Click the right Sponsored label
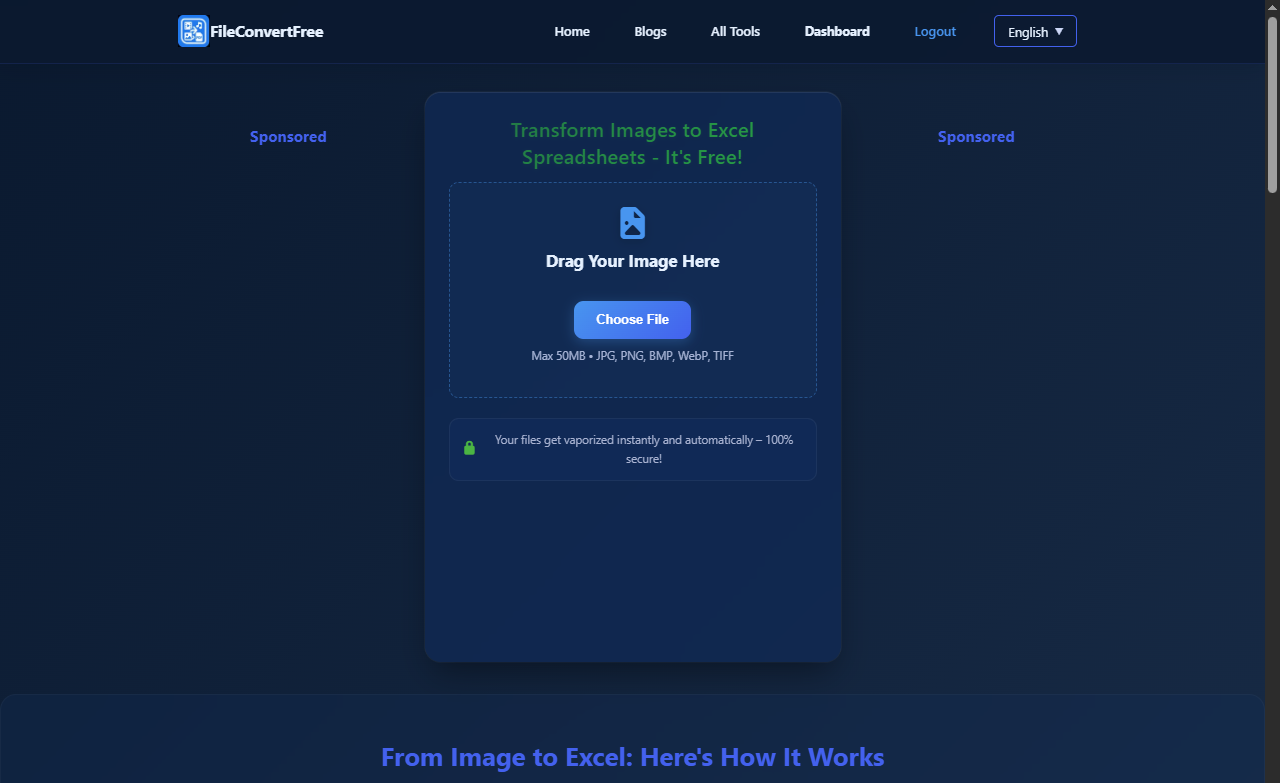1280x783 pixels. [976, 136]
